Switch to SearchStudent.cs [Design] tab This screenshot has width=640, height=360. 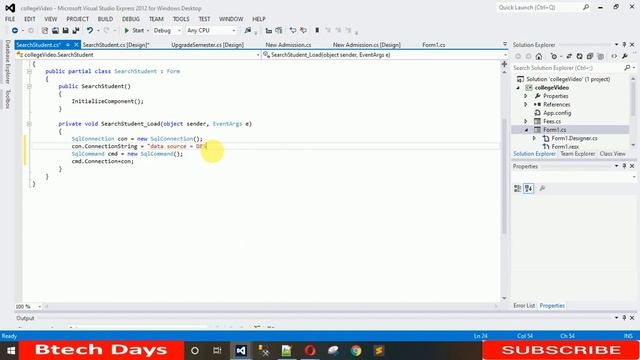116,45
